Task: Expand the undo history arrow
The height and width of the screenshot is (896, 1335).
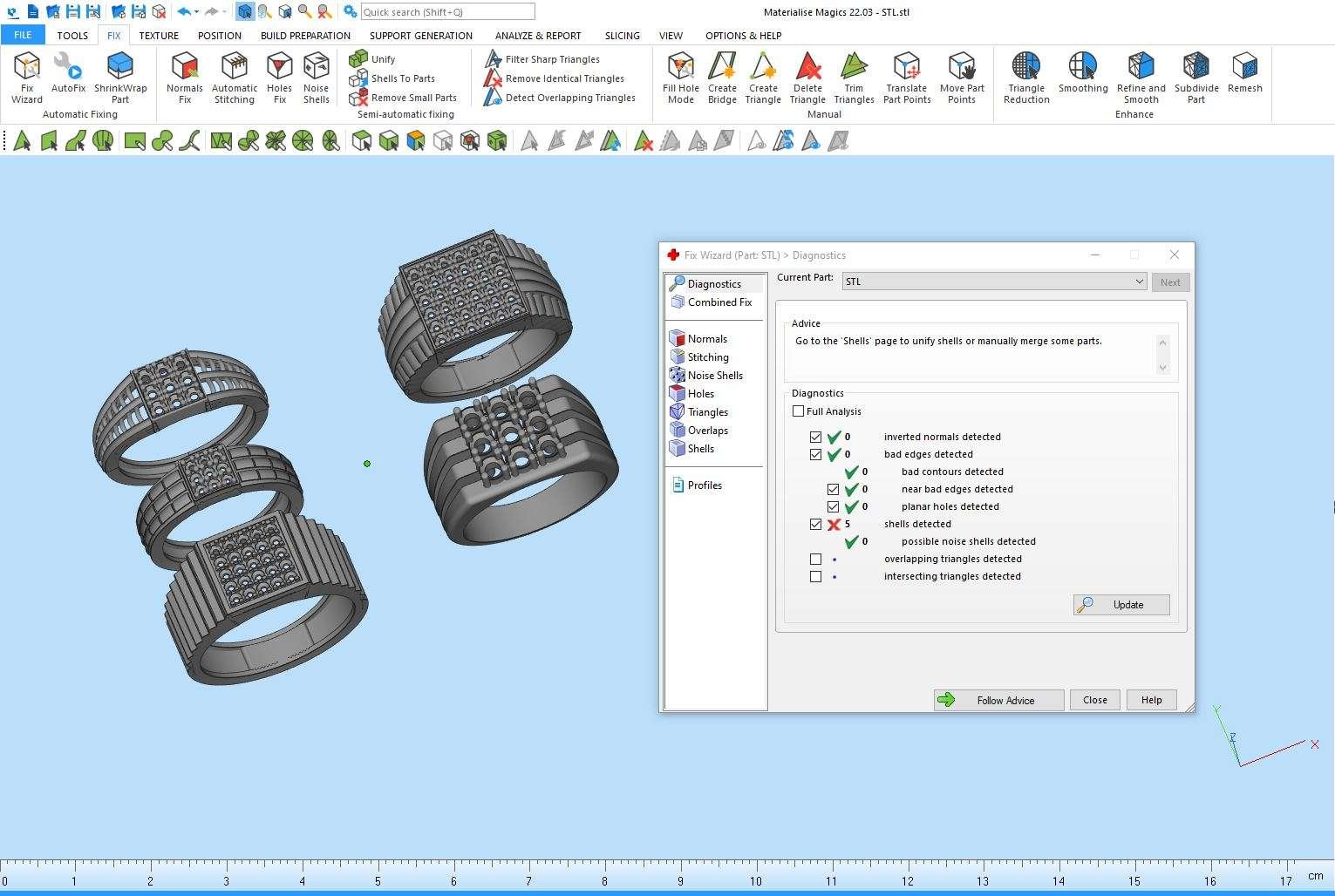Action: [x=197, y=12]
